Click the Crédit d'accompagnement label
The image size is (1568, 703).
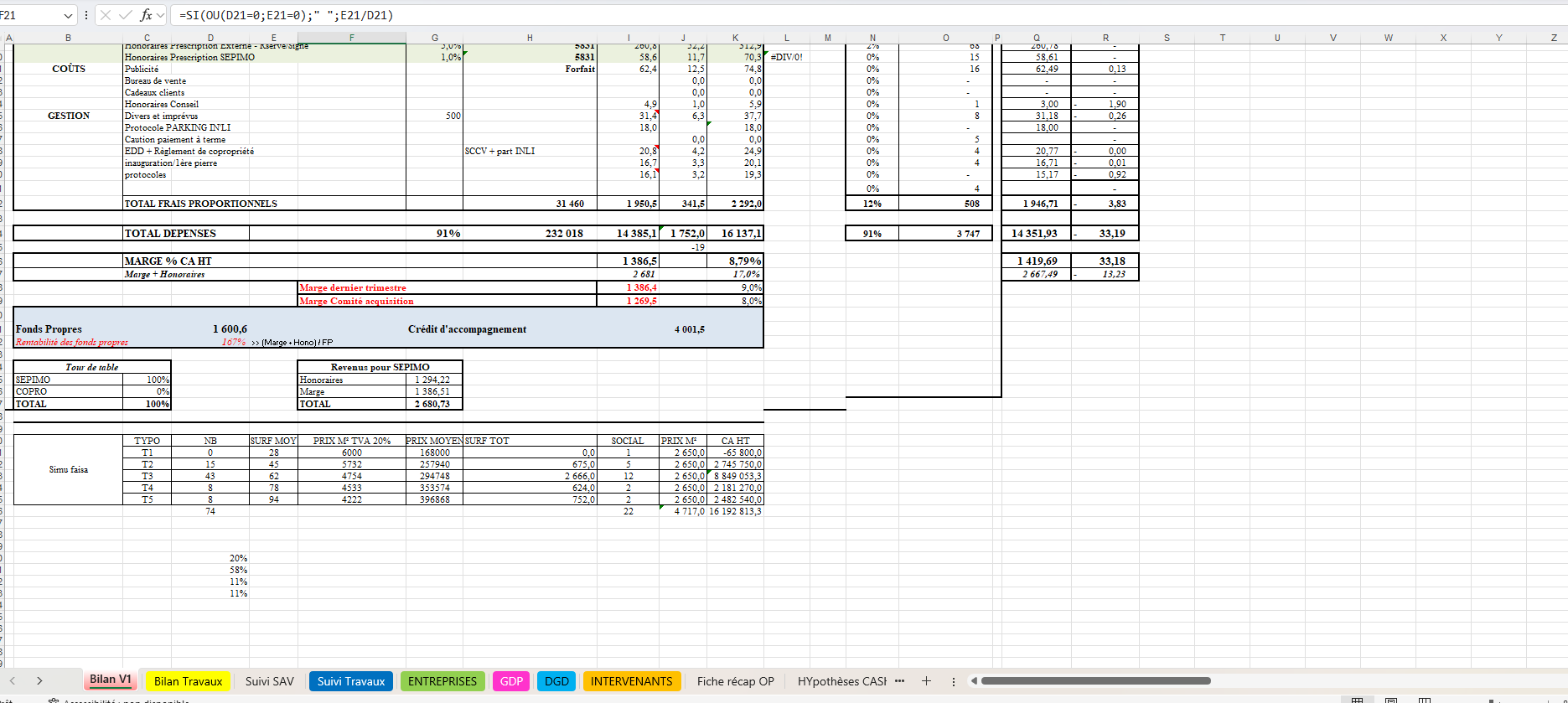467,329
